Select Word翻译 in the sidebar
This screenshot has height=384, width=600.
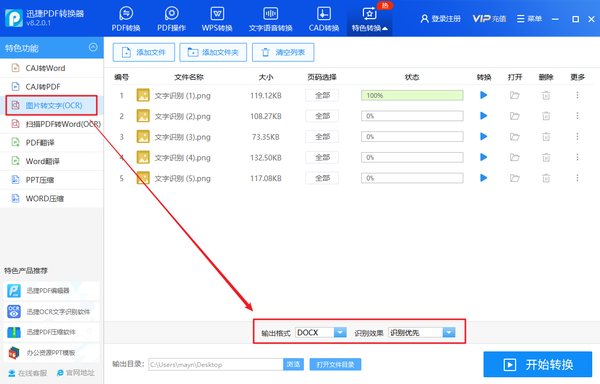click(52, 161)
